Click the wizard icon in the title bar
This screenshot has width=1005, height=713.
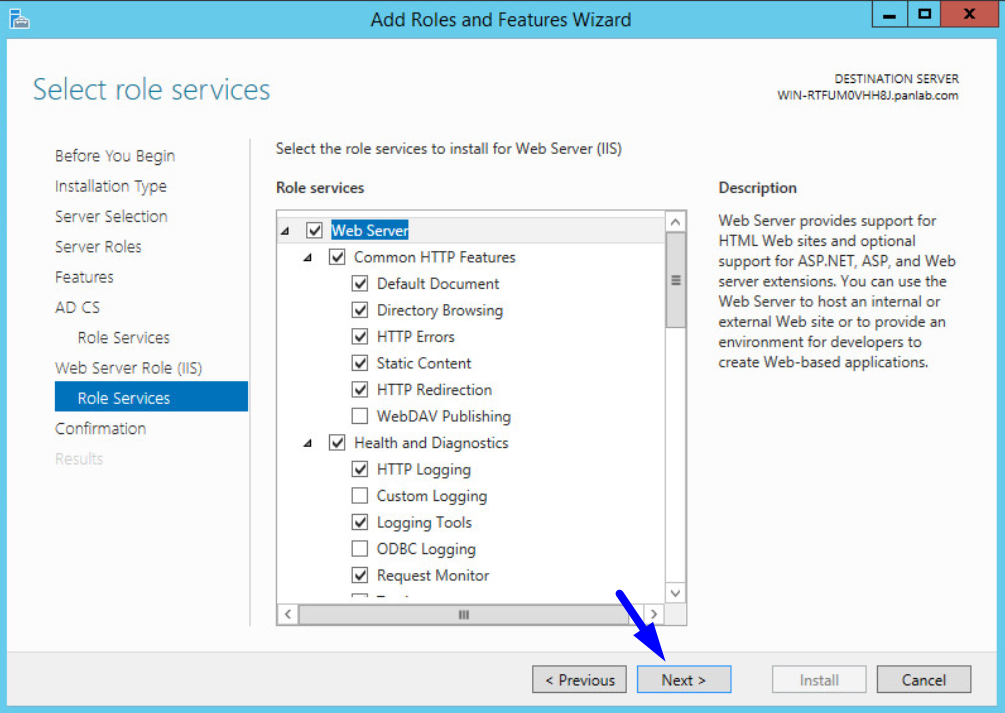coord(20,18)
